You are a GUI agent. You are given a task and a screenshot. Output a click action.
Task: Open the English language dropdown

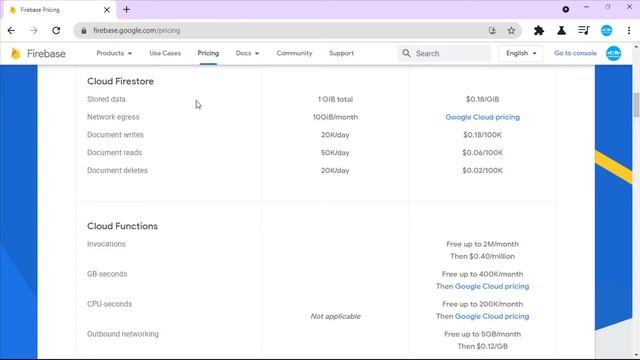tap(521, 53)
